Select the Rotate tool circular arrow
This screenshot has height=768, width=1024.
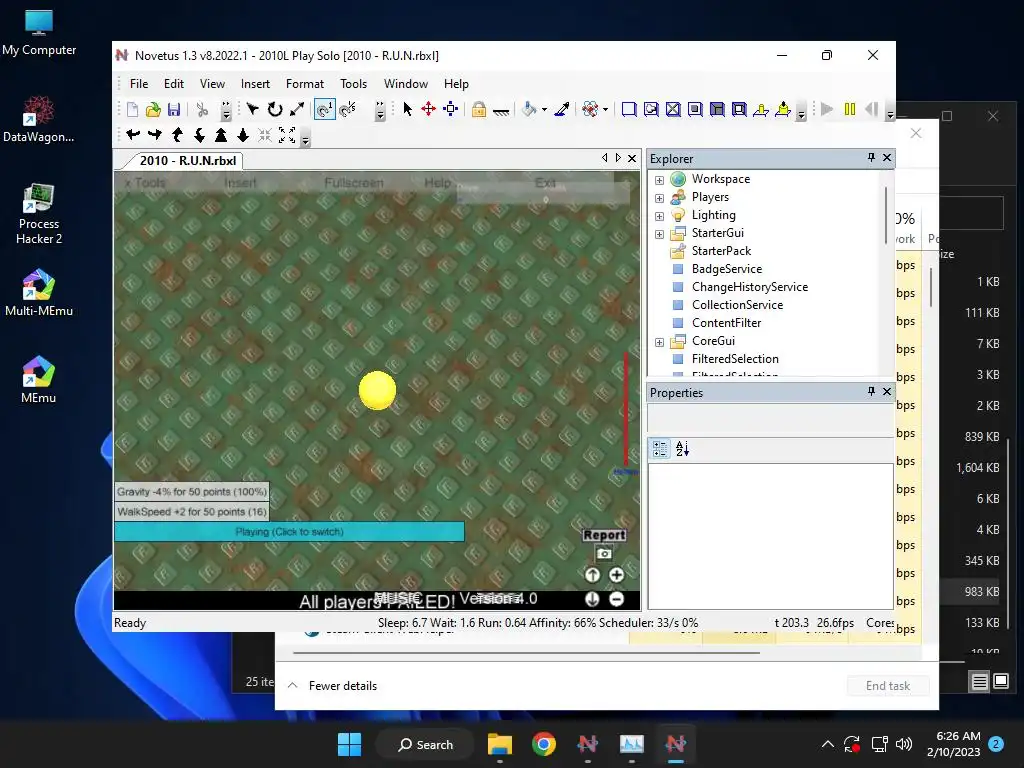tap(275, 109)
